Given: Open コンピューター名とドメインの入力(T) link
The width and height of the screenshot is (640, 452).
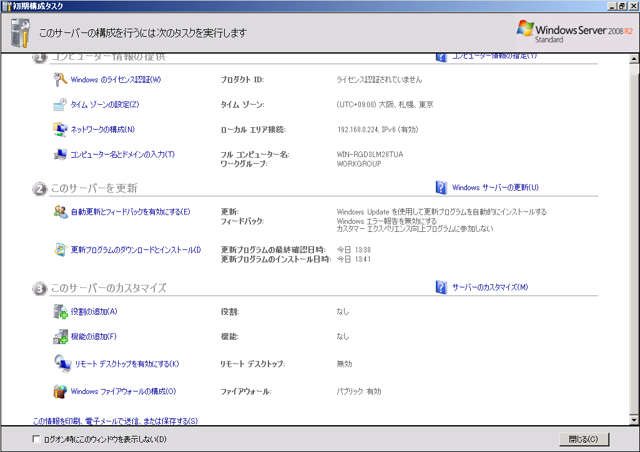Looking at the screenshot, I should [x=122, y=154].
